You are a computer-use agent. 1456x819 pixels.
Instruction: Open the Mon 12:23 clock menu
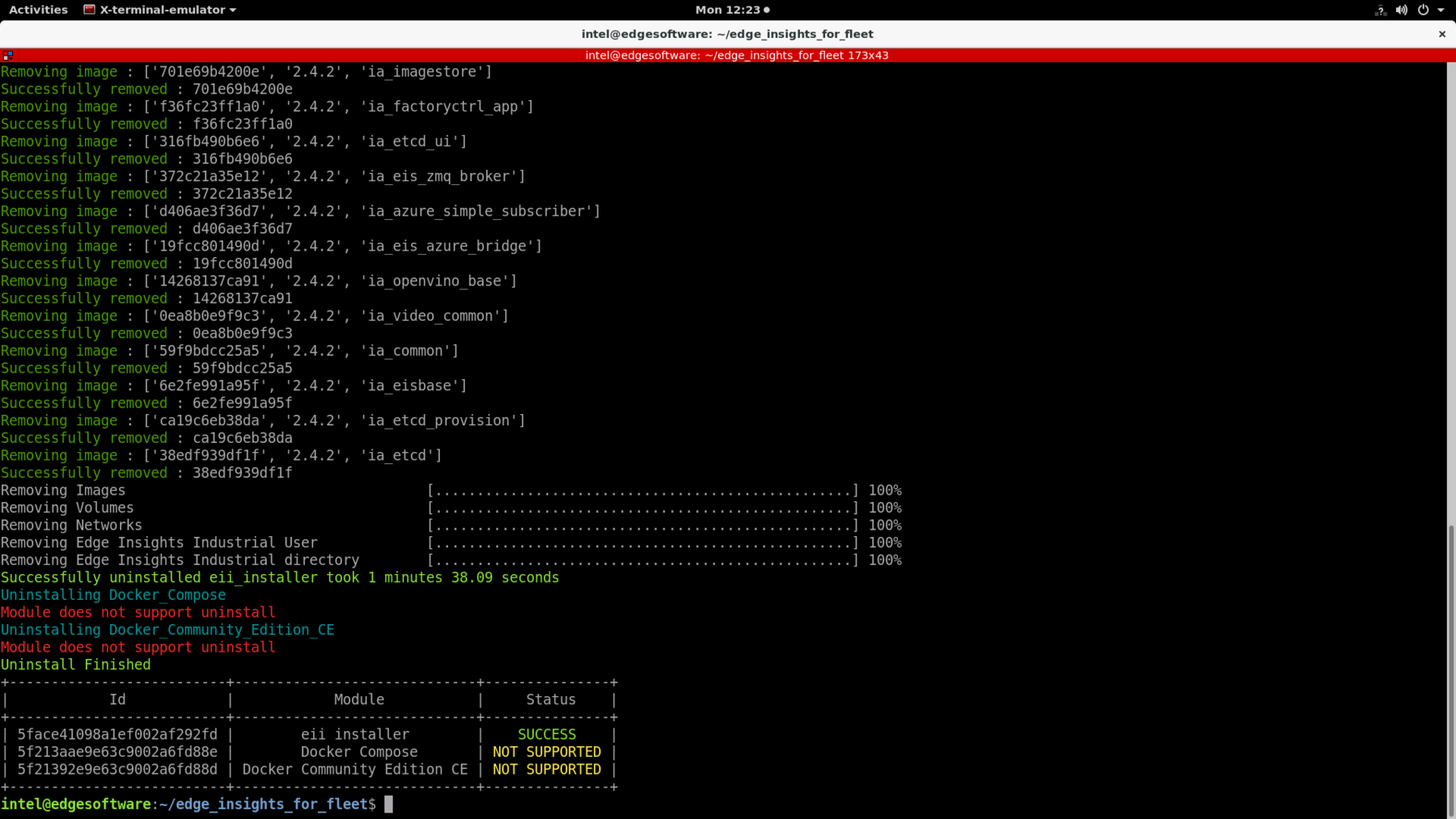coord(728,10)
